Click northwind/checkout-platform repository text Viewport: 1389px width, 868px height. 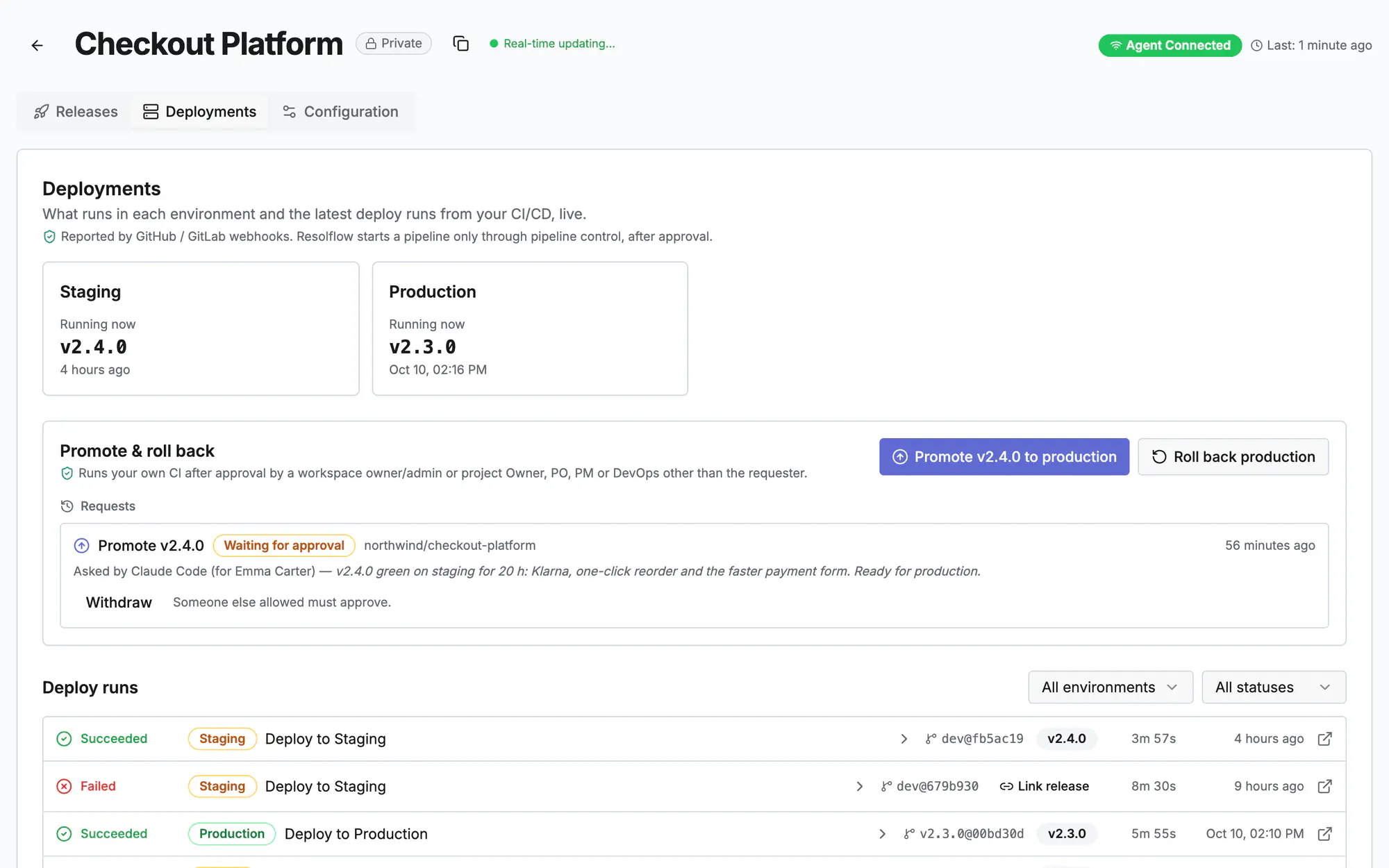(x=450, y=546)
